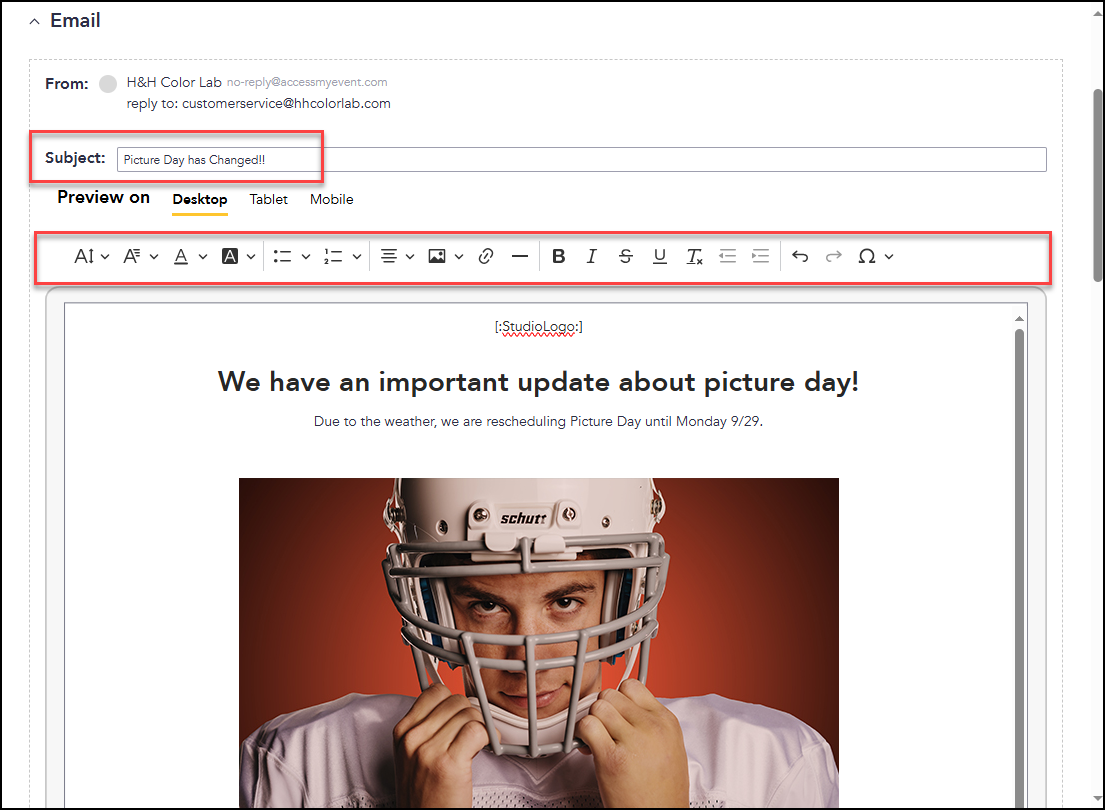Image resolution: width=1105 pixels, height=810 pixels.
Task: Expand the special characters omega dropdown
Action: click(876, 257)
